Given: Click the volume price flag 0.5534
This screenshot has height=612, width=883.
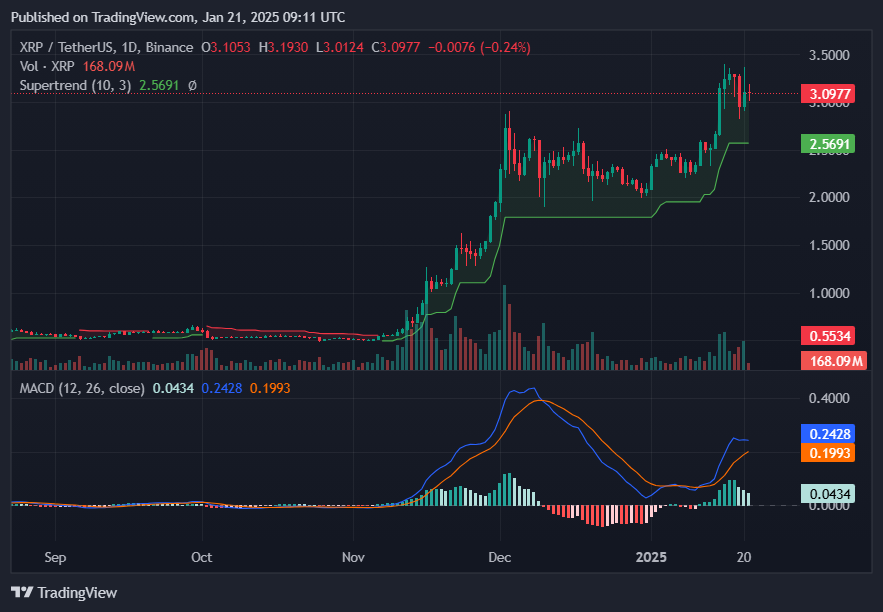Looking at the screenshot, I should pyautogui.click(x=829, y=336).
